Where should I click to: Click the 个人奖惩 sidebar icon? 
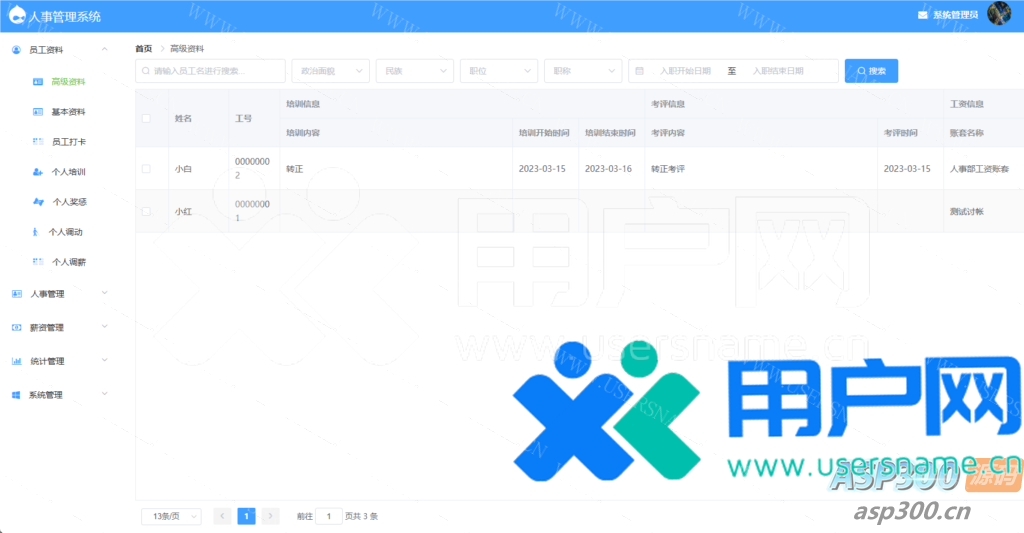click(37, 202)
